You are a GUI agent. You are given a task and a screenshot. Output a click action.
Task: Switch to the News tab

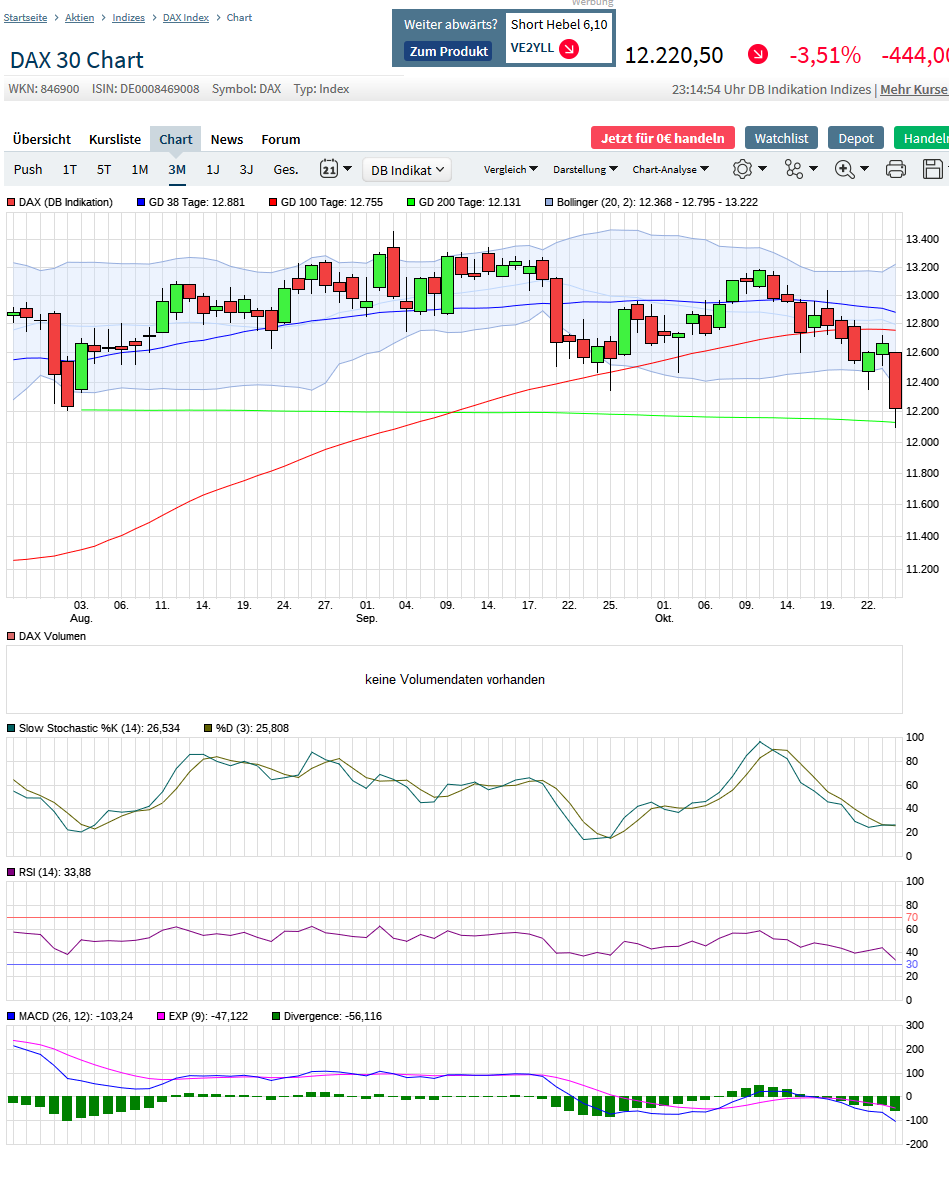[x=227, y=139]
